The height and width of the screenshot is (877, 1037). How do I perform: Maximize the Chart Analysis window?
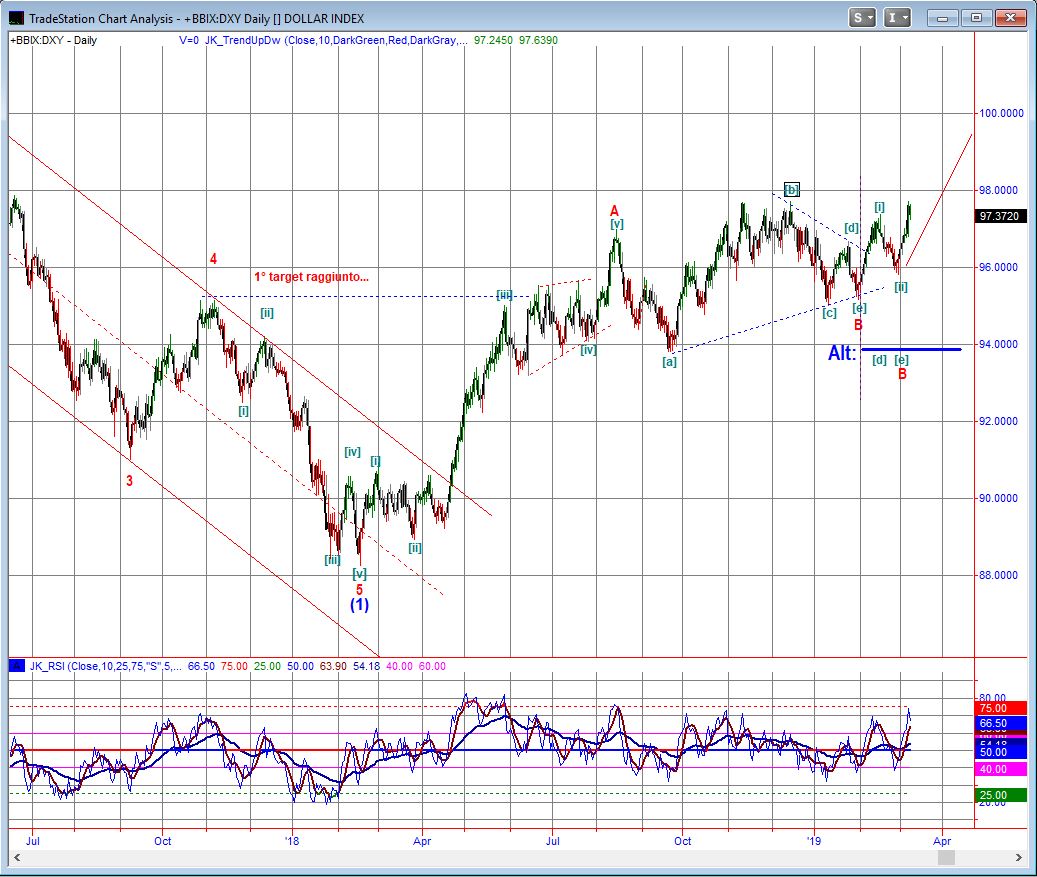[x=976, y=18]
